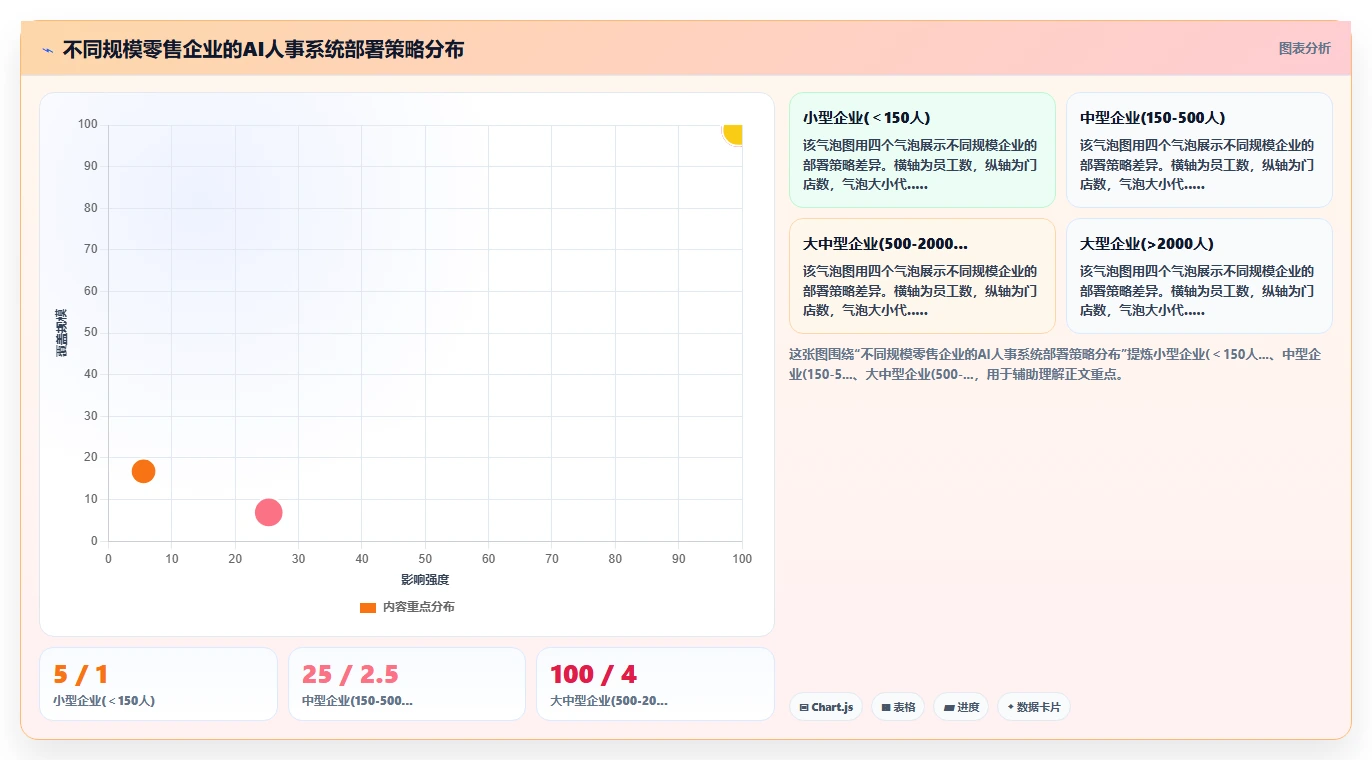The image size is (1372, 760).
Task: Select the yellow bubble at the chart's corner
Action: click(x=733, y=133)
